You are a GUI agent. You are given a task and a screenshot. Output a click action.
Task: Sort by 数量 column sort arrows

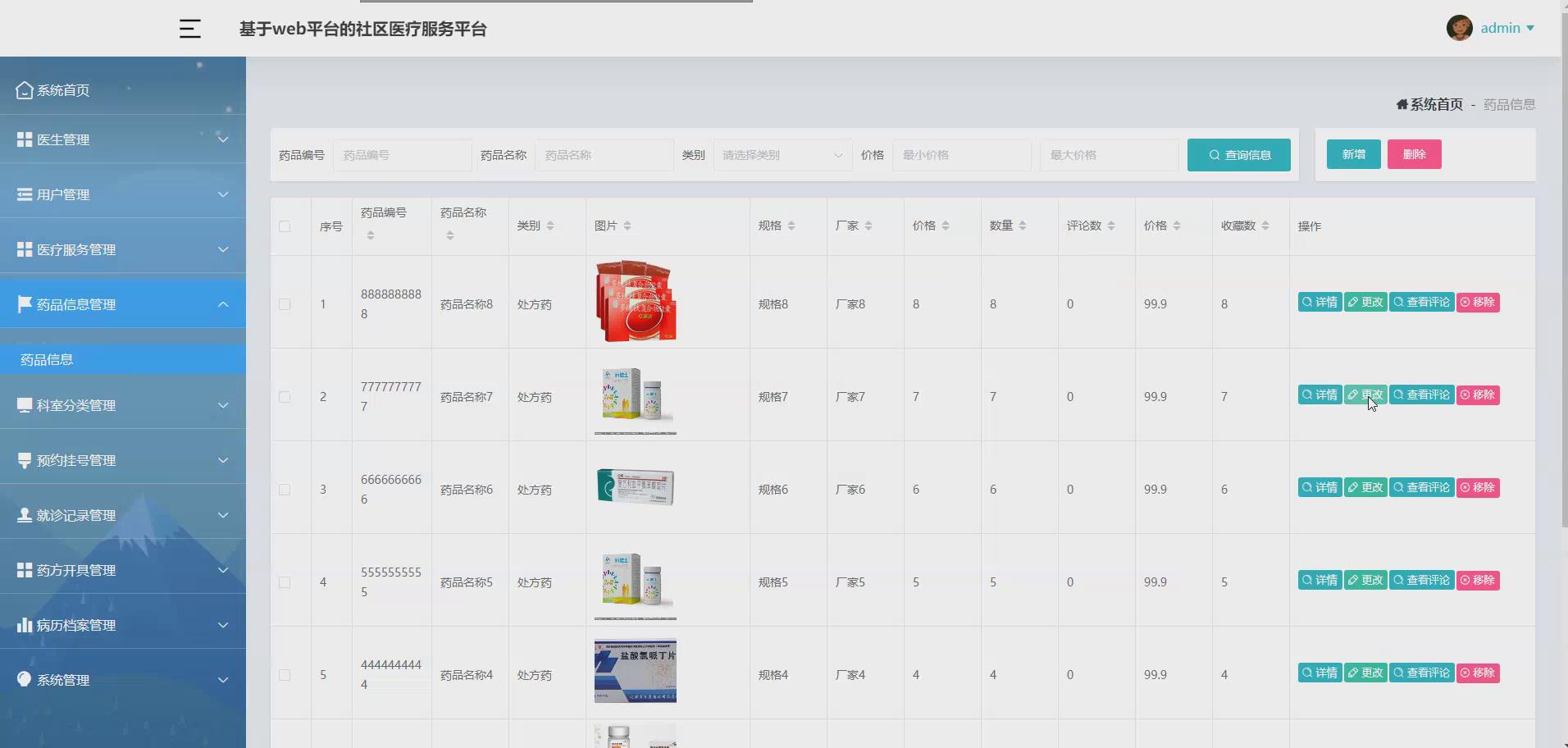(x=1023, y=226)
